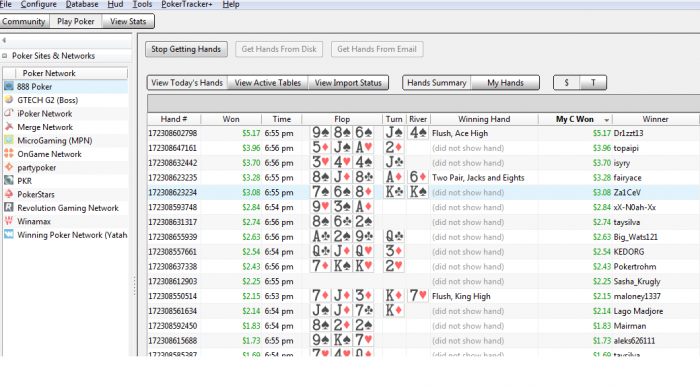
Task: Select hand 172308623235 row
Action: [x=423, y=178]
